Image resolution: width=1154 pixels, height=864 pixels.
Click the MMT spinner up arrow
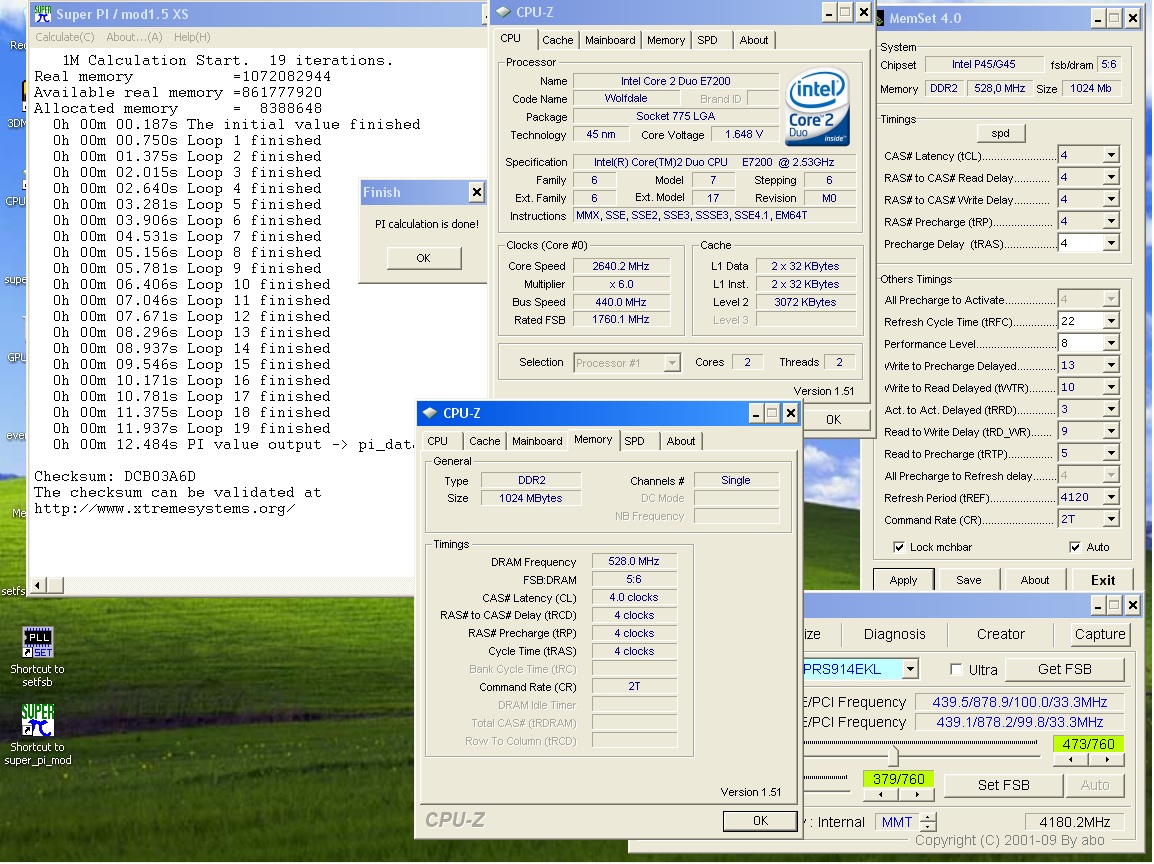(x=929, y=817)
